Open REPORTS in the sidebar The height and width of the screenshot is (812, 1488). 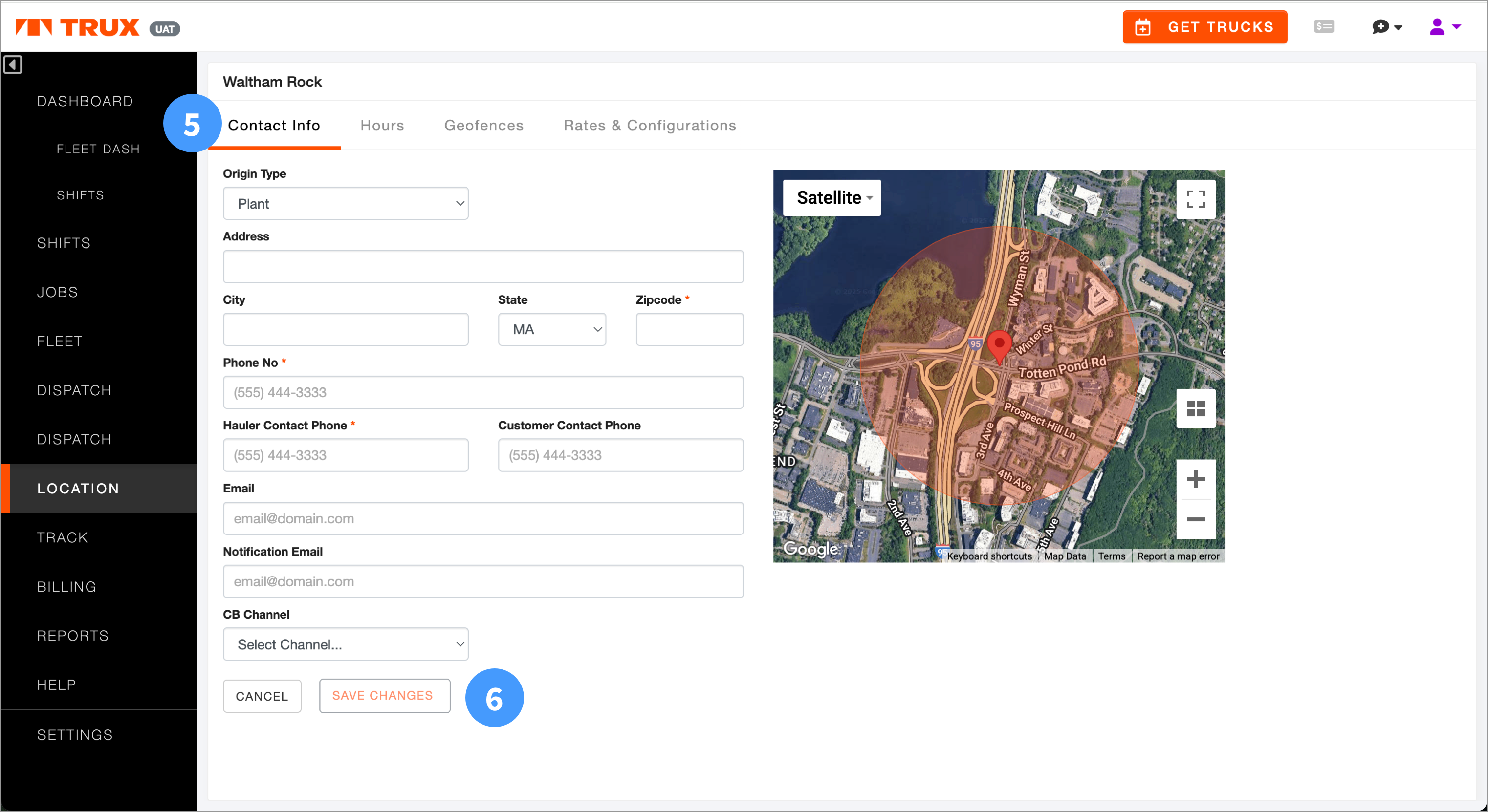coord(72,636)
